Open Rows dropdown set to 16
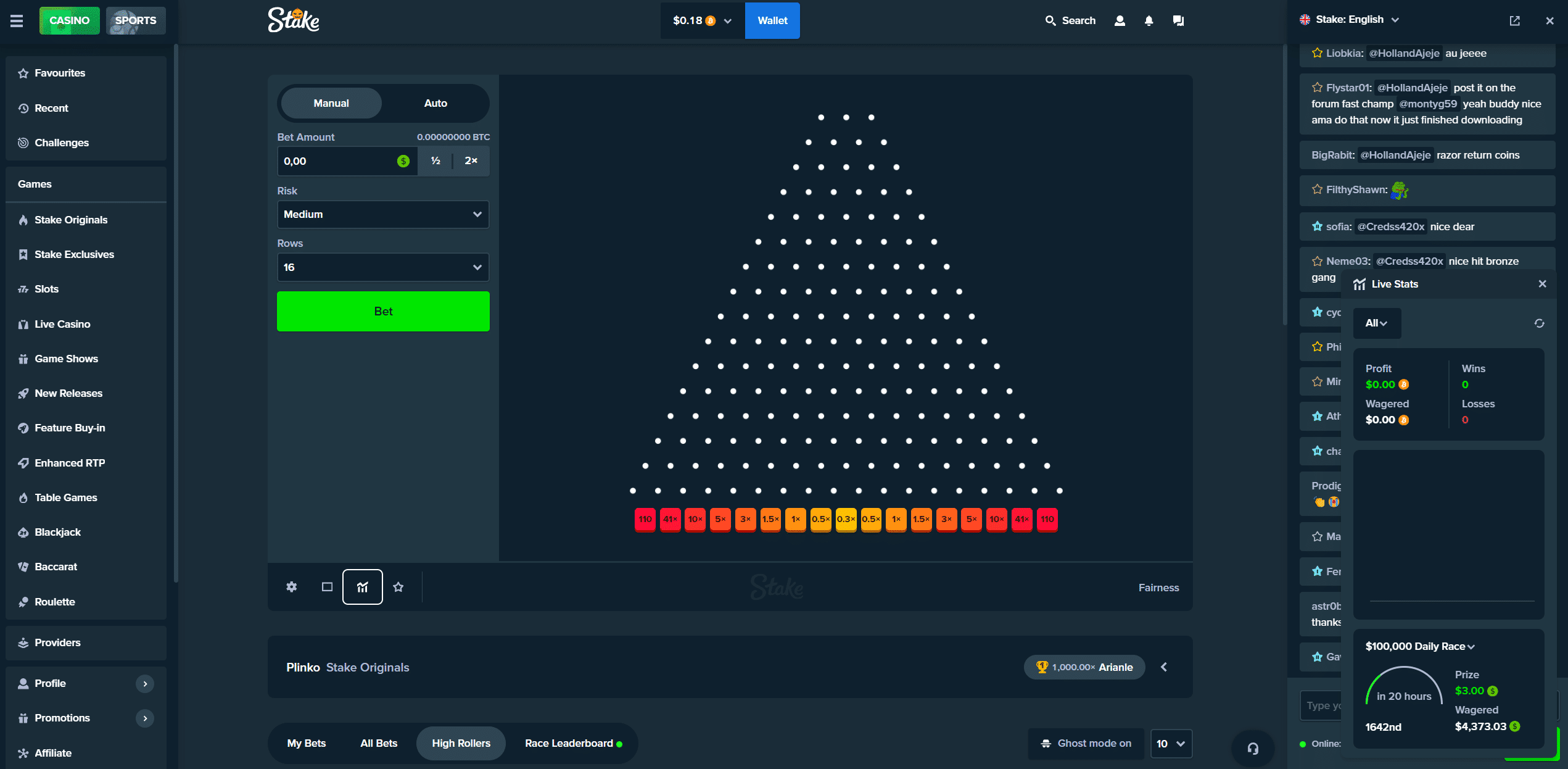Viewport: 1568px width, 769px height. (383, 267)
